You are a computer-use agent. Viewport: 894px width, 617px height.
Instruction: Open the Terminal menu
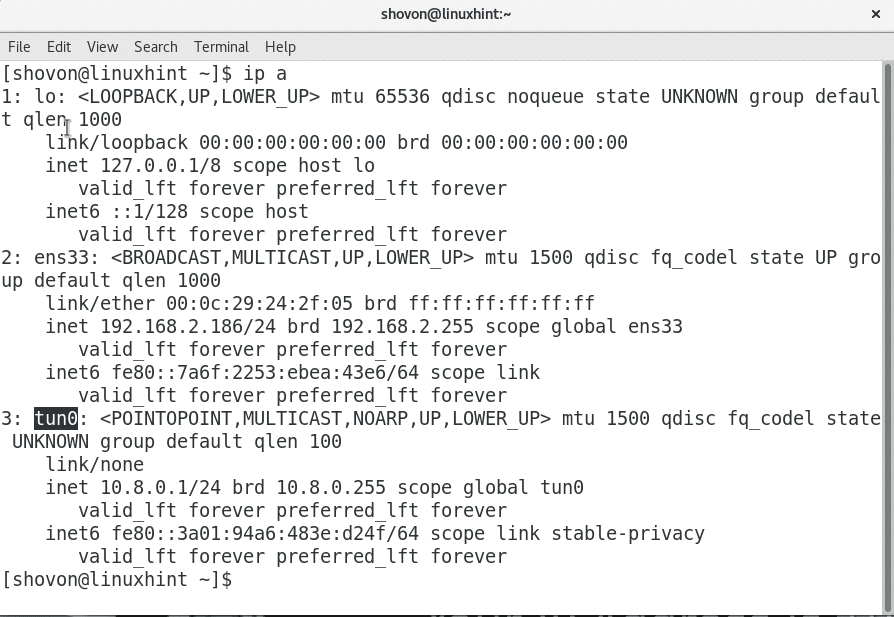pyautogui.click(x=221, y=47)
